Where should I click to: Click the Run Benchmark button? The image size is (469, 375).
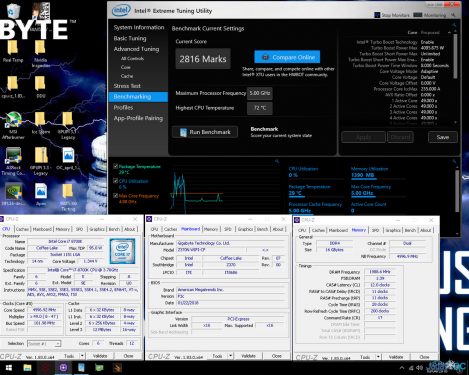click(205, 132)
